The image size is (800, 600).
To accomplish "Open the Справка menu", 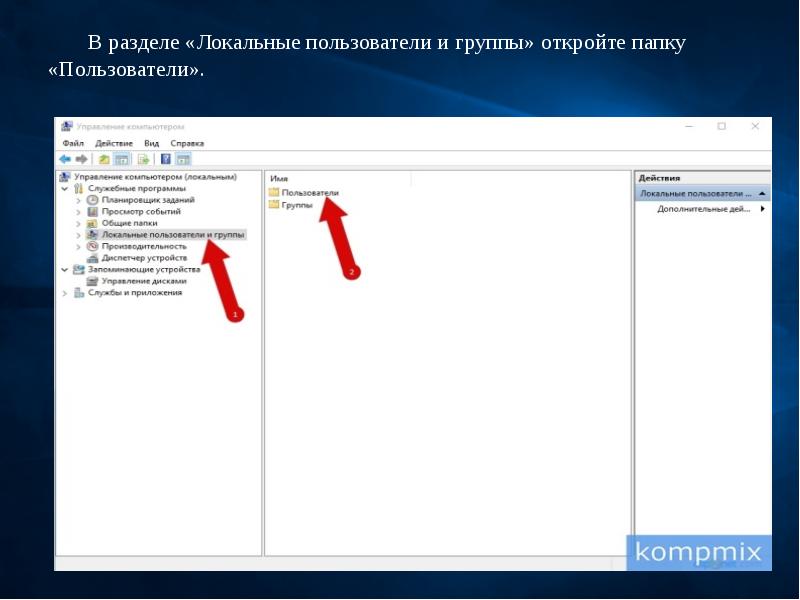I will (186, 143).
